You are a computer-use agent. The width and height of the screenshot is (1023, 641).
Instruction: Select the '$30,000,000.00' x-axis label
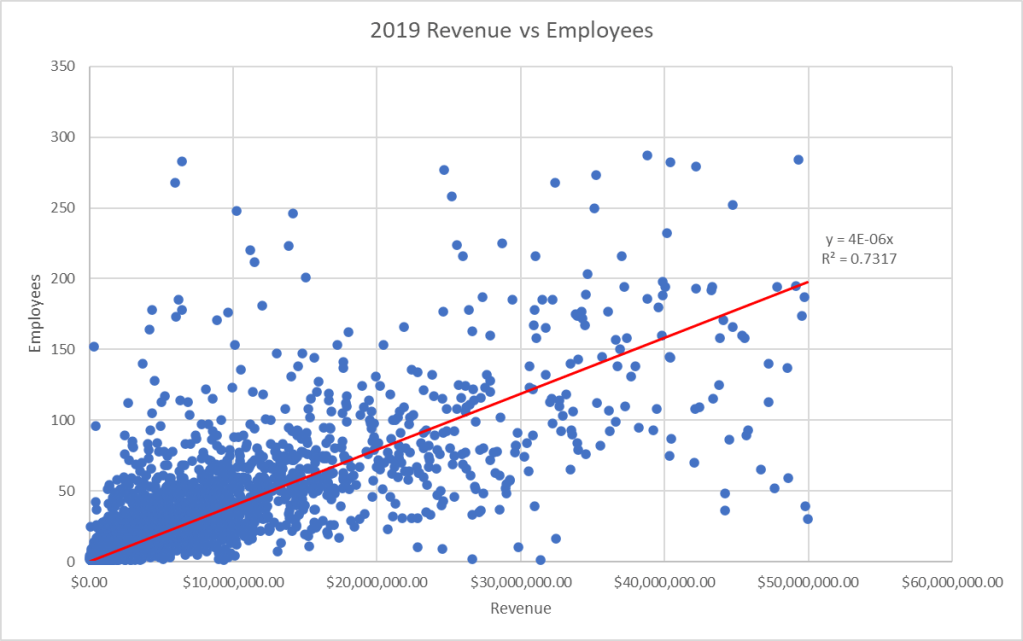click(520, 581)
